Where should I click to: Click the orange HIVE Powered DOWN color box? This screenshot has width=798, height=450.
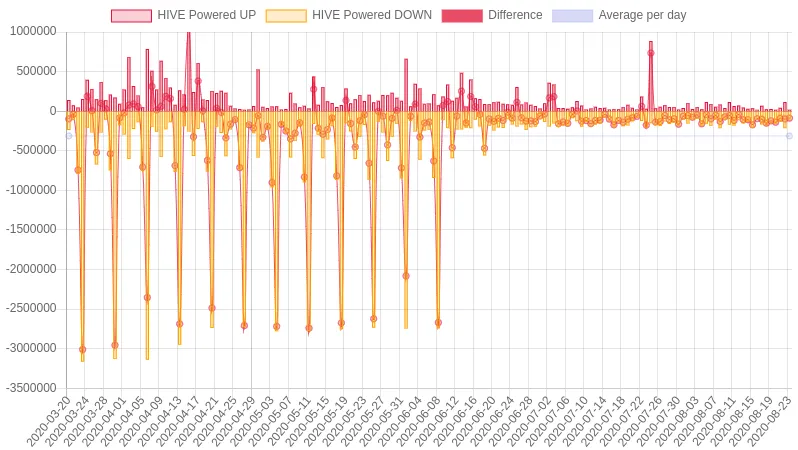click(x=286, y=16)
